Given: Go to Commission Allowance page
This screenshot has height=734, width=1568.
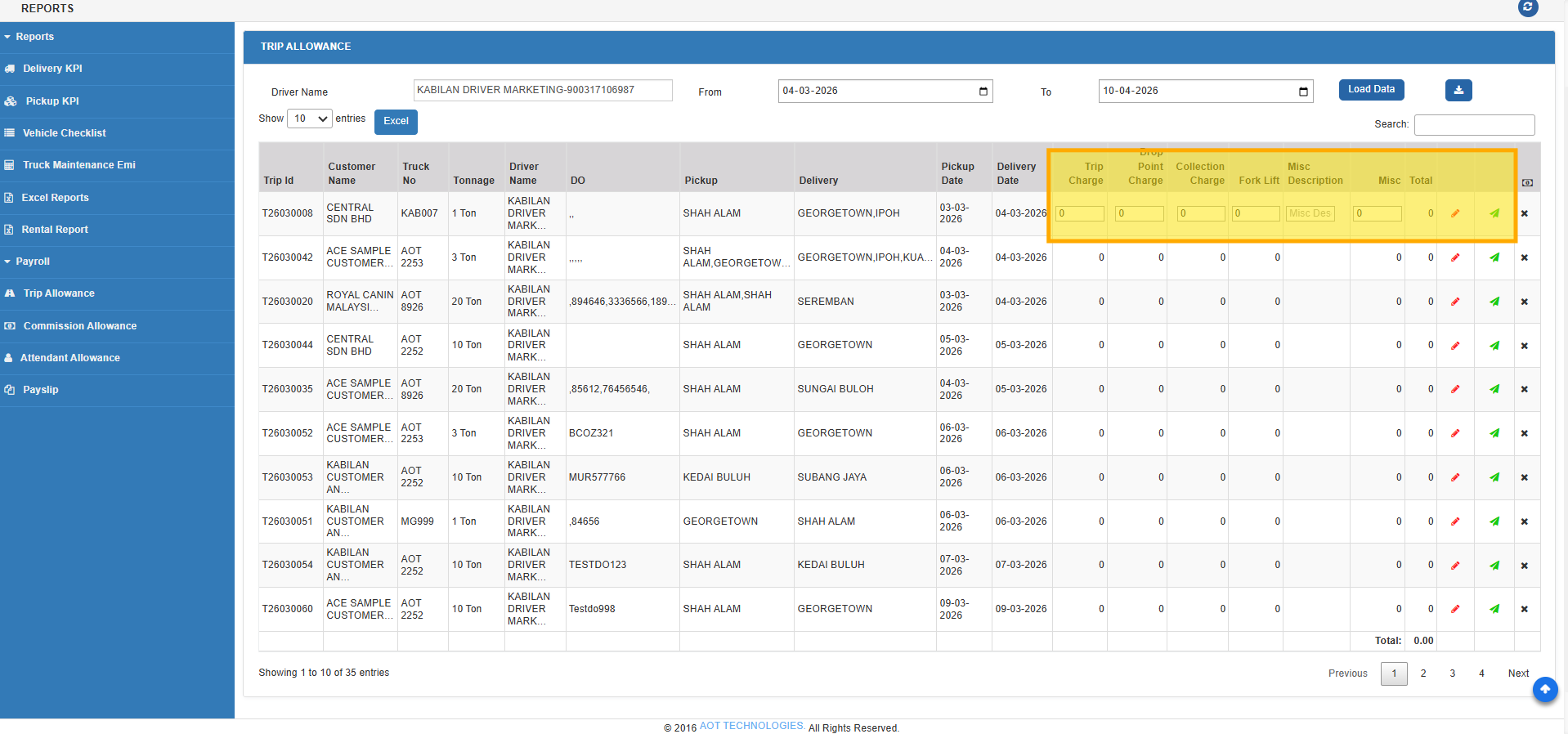Looking at the screenshot, I should pyautogui.click(x=117, y=326).
